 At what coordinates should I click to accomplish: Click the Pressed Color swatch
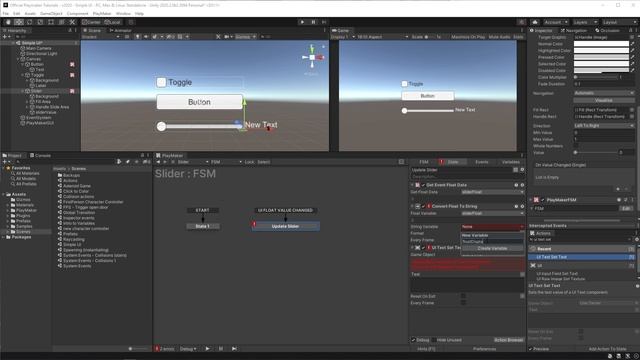(x=602, y=57)
